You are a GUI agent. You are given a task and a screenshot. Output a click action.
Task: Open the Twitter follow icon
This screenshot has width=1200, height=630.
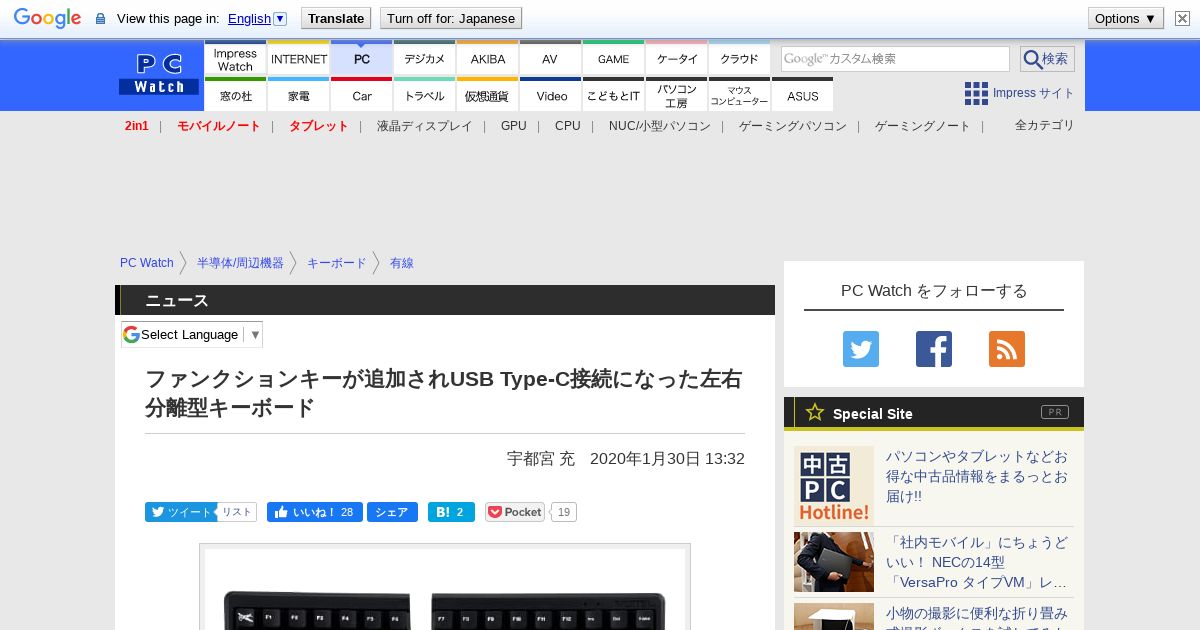(x=861, y=349)
